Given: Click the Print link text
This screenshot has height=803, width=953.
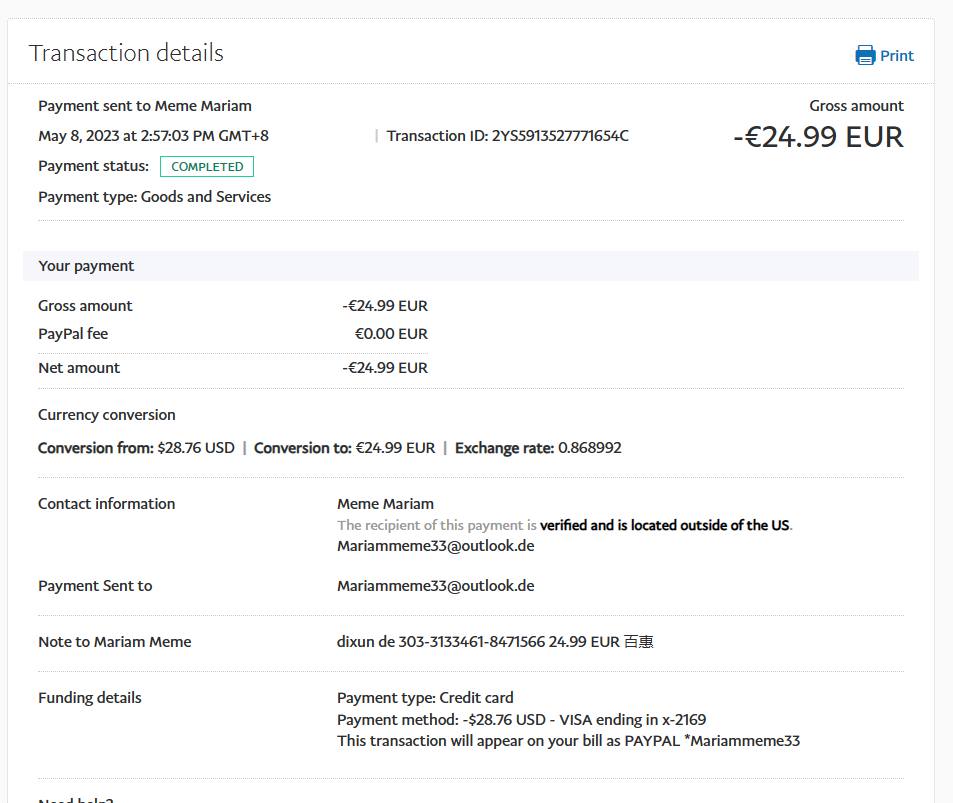Looking at the screenshot, I should pos(897,56).
